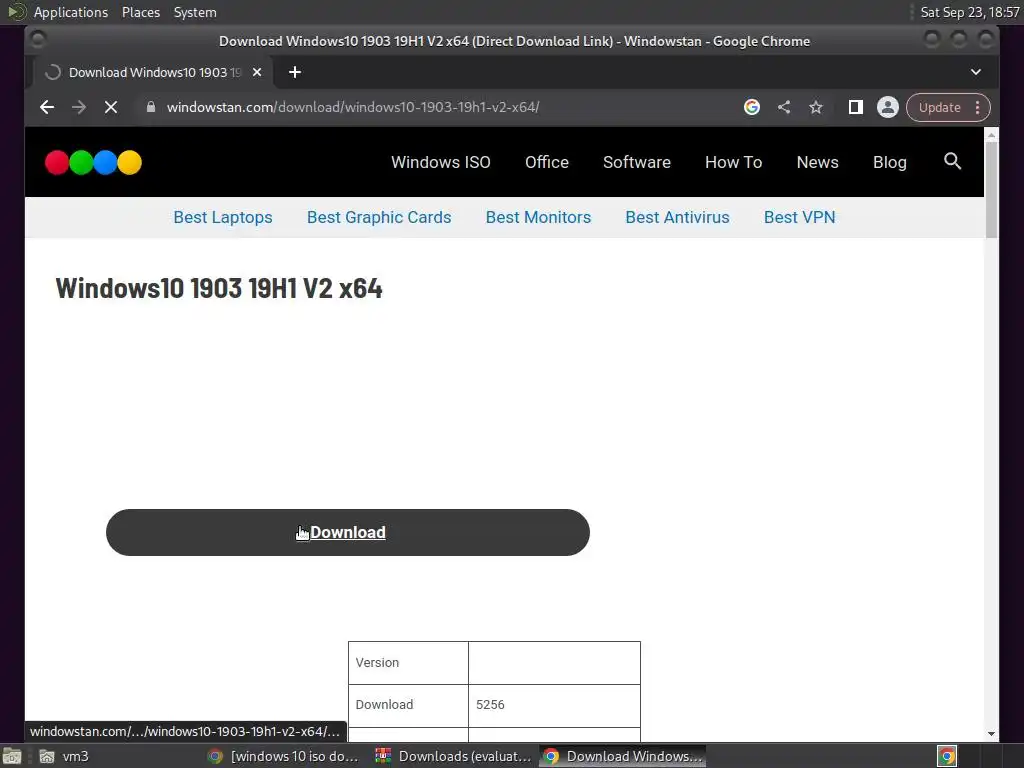The height and width of the screenshot is (768, 1024).
Task: Open the Office menu item
Action: [547, 162]
